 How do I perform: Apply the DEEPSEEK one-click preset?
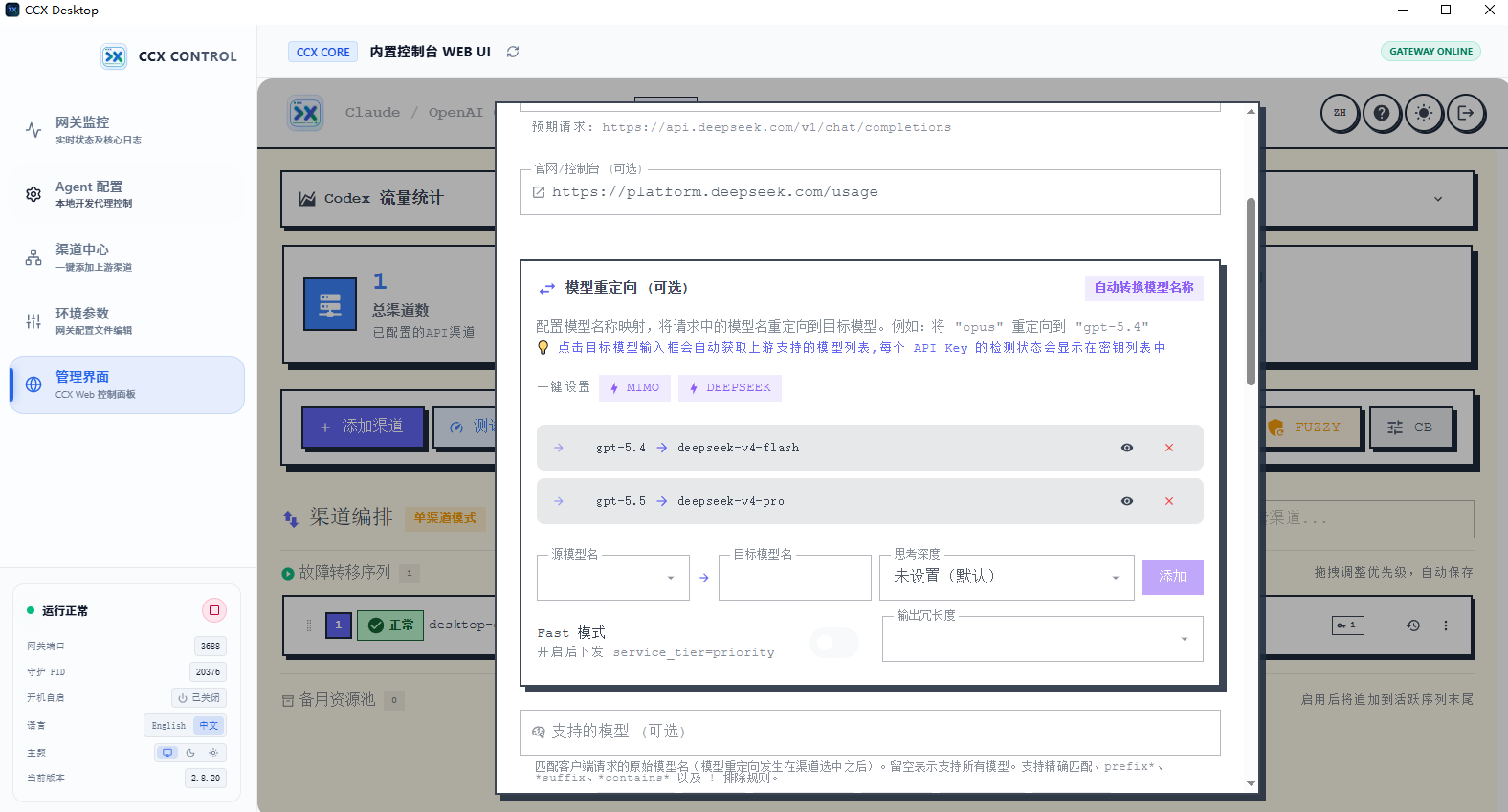730,388
